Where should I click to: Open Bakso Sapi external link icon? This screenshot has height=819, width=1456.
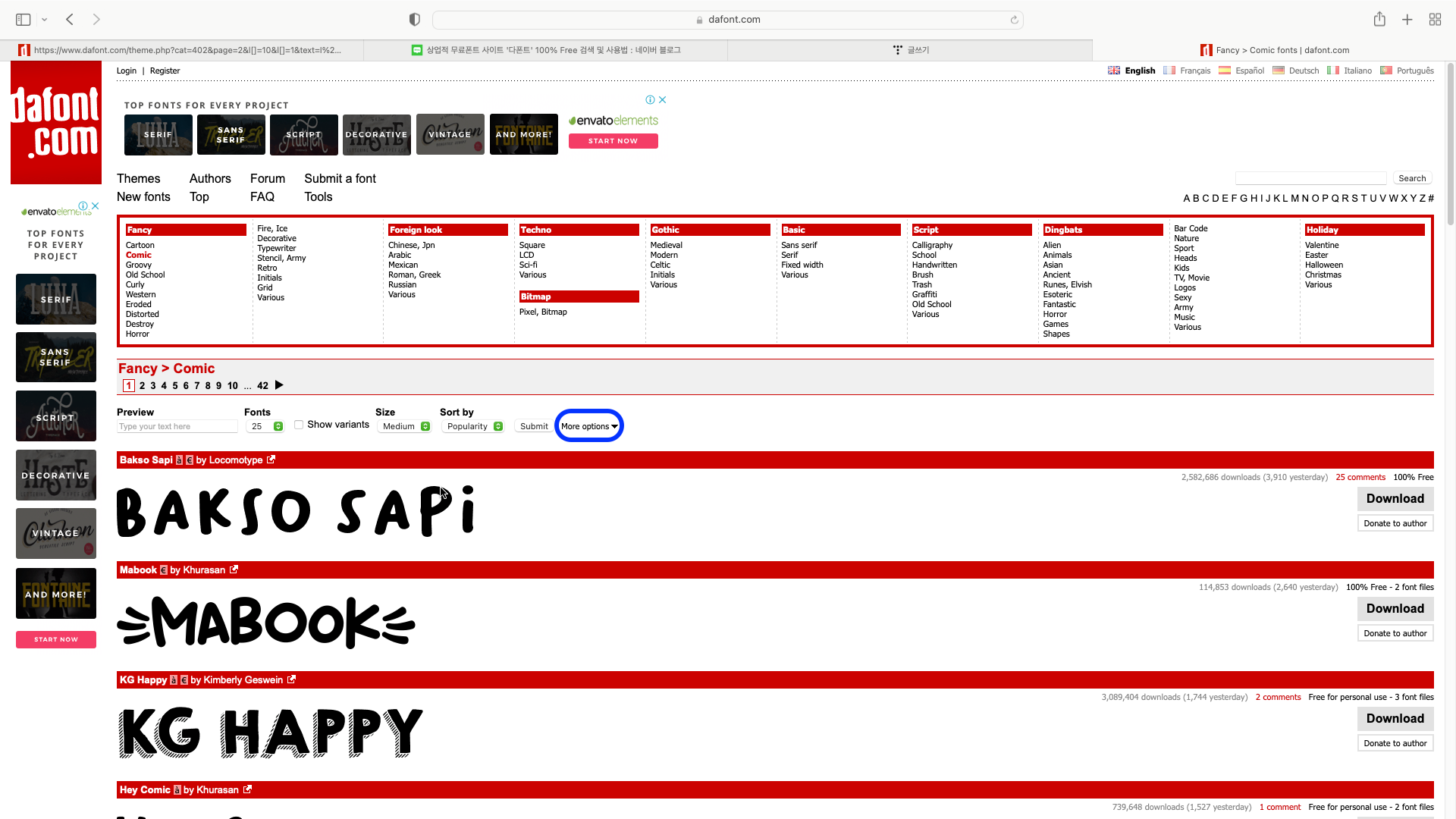[271, 460]
